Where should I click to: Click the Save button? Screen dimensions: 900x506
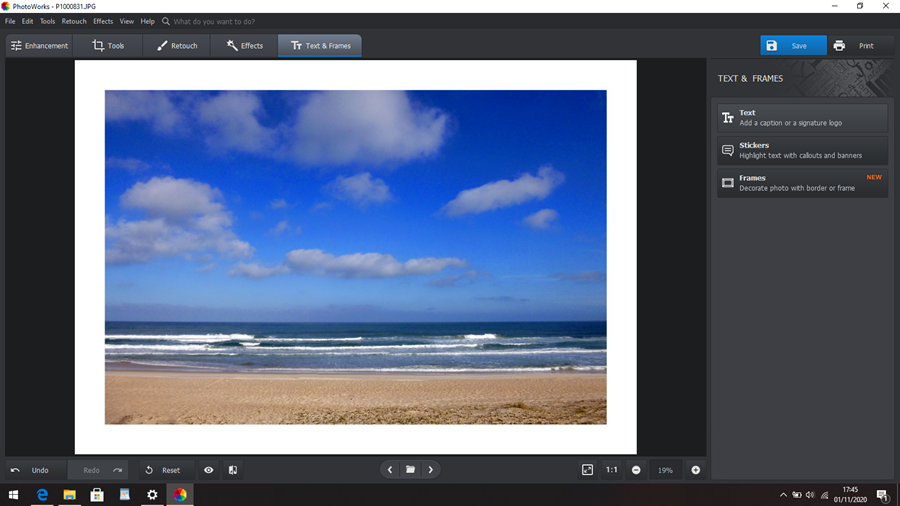[x=792, y=46]
